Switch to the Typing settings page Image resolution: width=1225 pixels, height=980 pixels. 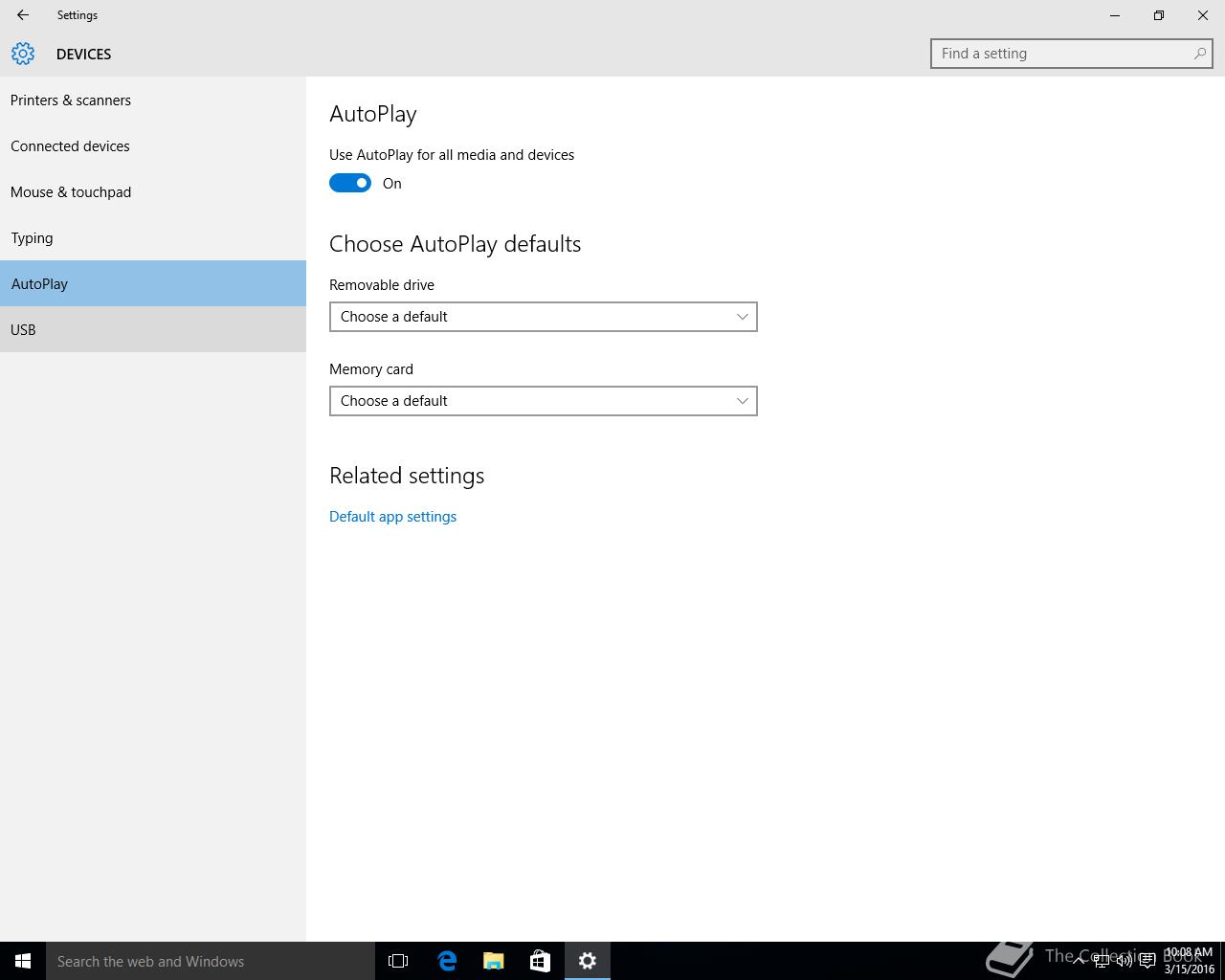pyautogui.click(x=33, y=238)
